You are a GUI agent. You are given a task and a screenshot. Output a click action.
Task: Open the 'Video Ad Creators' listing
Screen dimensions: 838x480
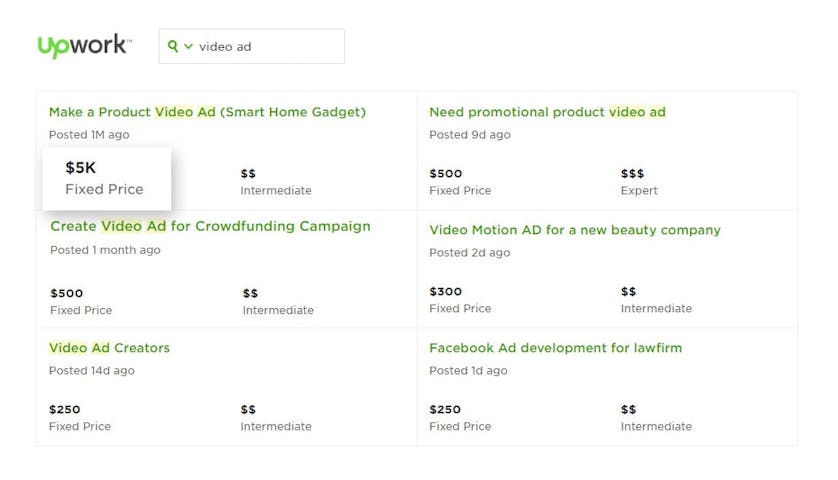[109, 348]
